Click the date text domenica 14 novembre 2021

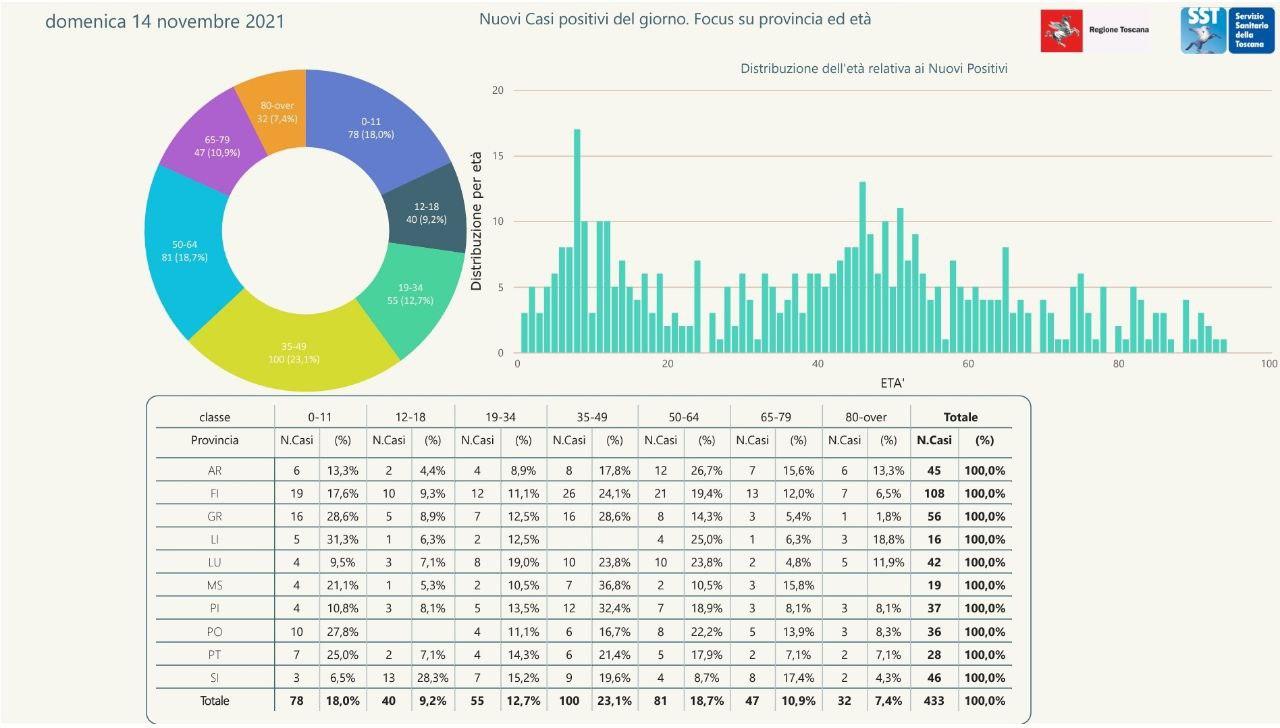pos(165,21)
